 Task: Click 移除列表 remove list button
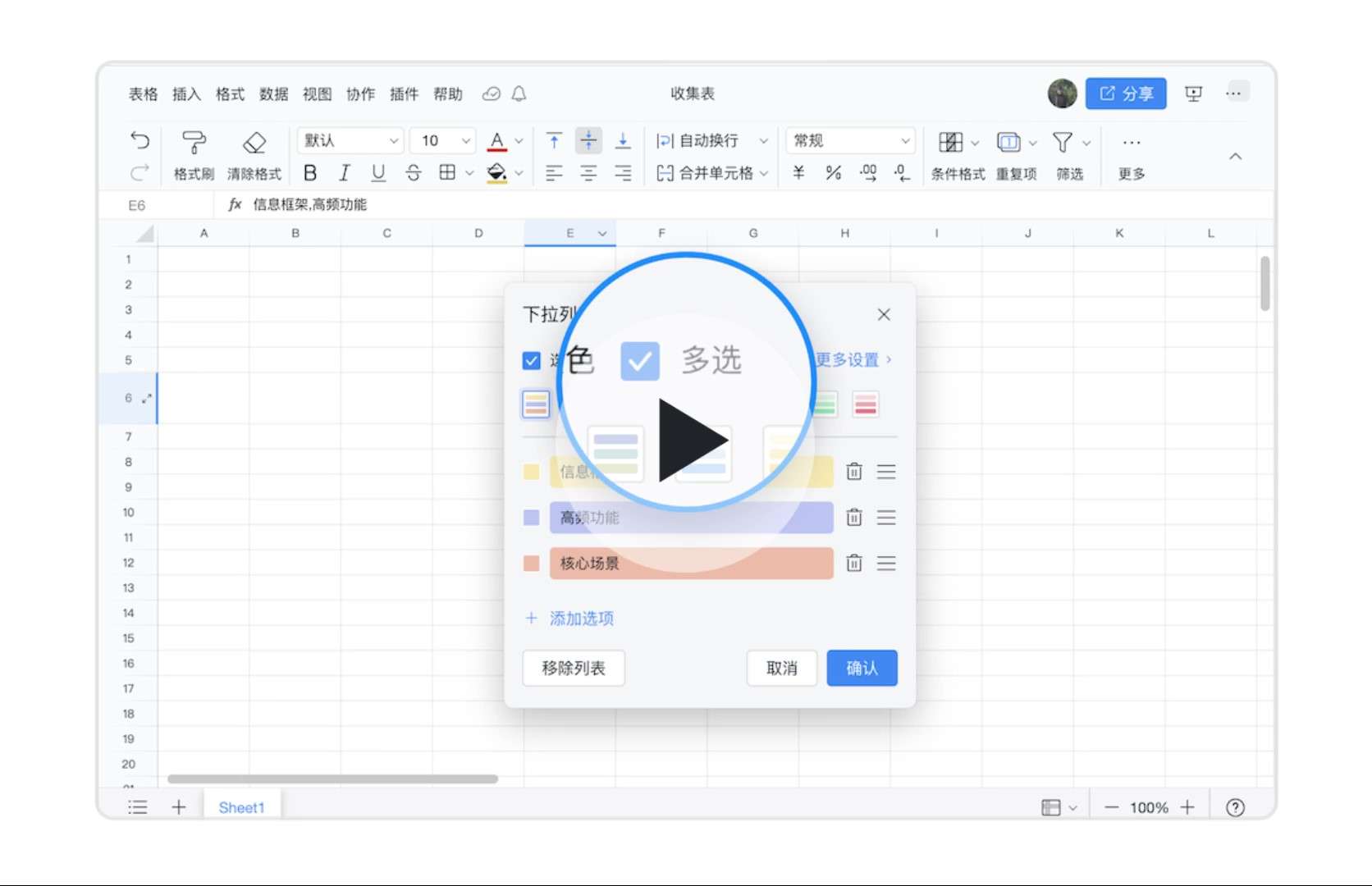pyautogui.click(x=574, y=669)
